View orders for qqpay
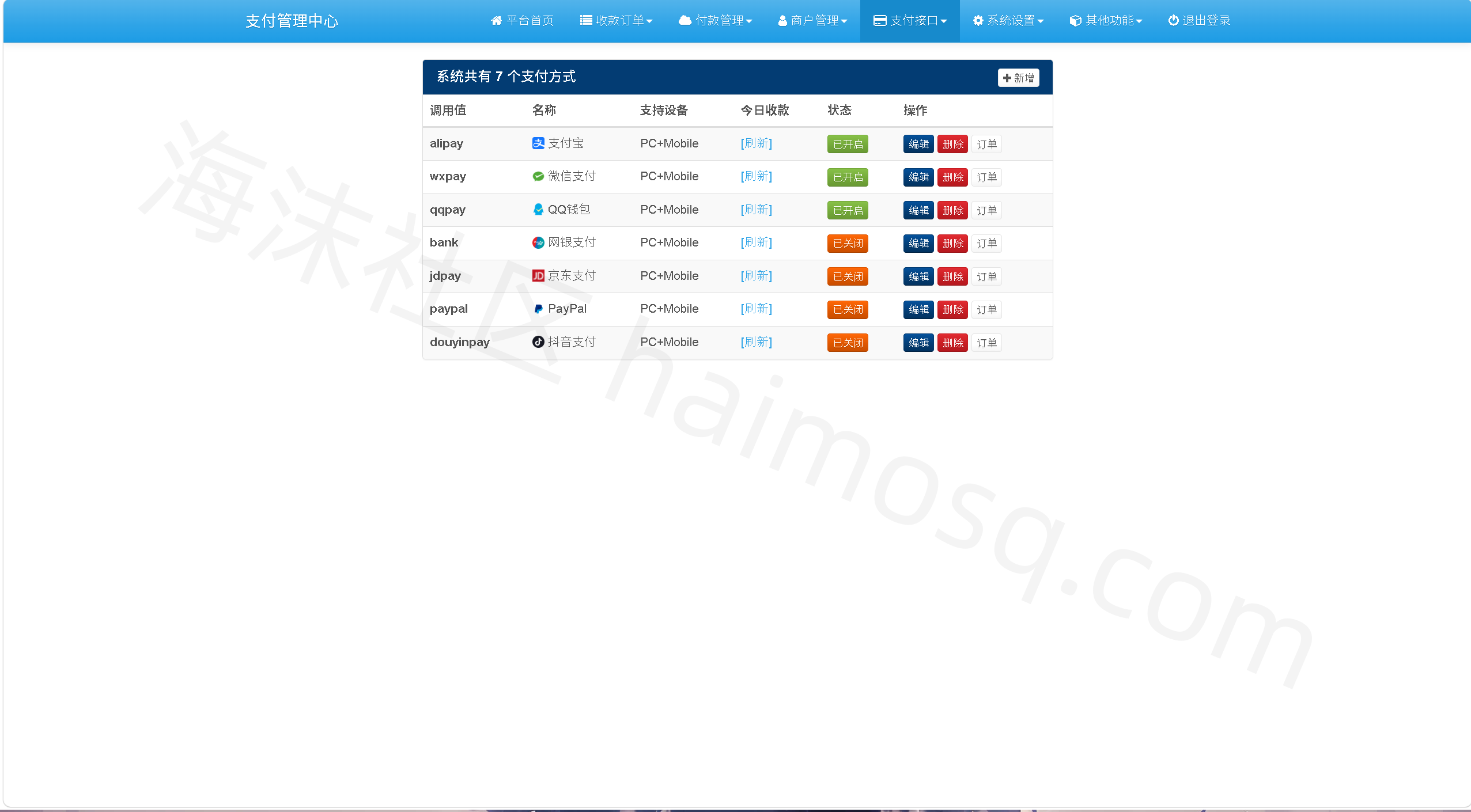The height and width of the screenshot is (812, 1471). [x=986, y=210]
